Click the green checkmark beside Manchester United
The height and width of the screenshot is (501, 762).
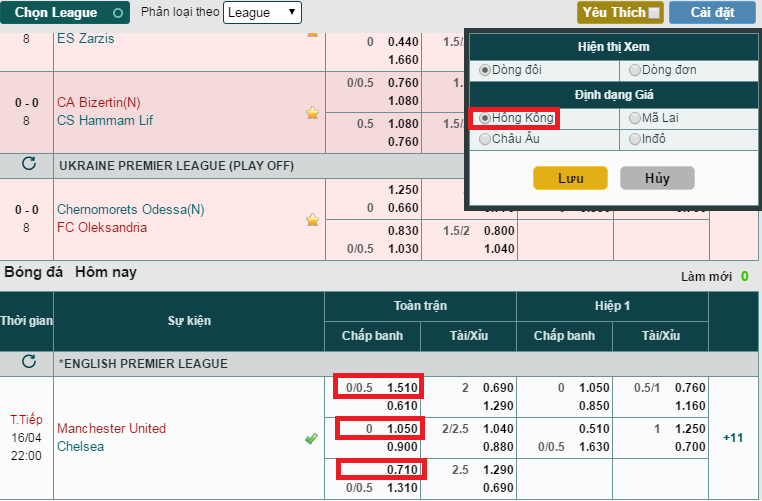coord(312,438)
